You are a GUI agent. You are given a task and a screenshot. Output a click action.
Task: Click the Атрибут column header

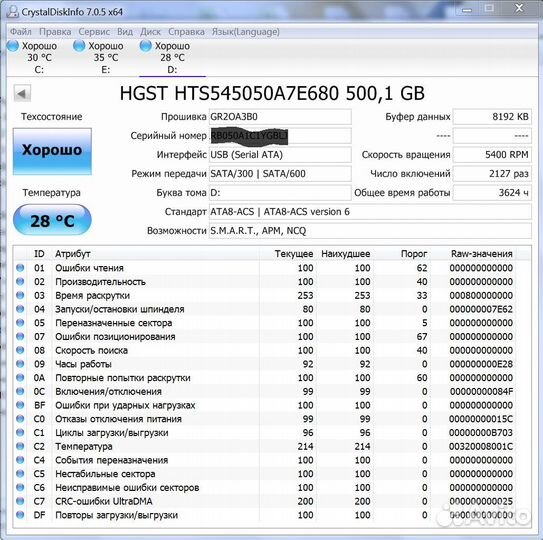coord(73,254)
